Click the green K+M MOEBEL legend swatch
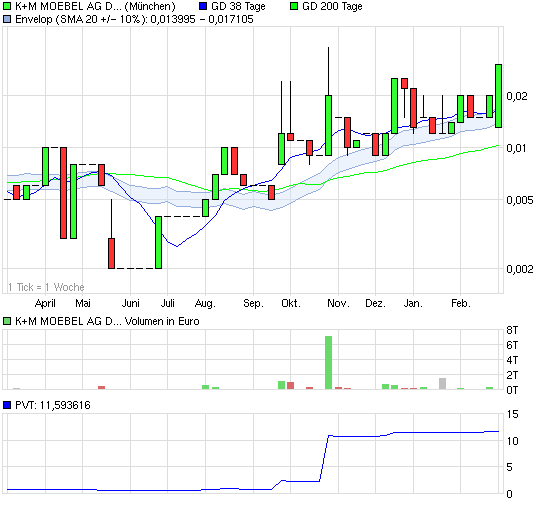 tap(7, 6)
